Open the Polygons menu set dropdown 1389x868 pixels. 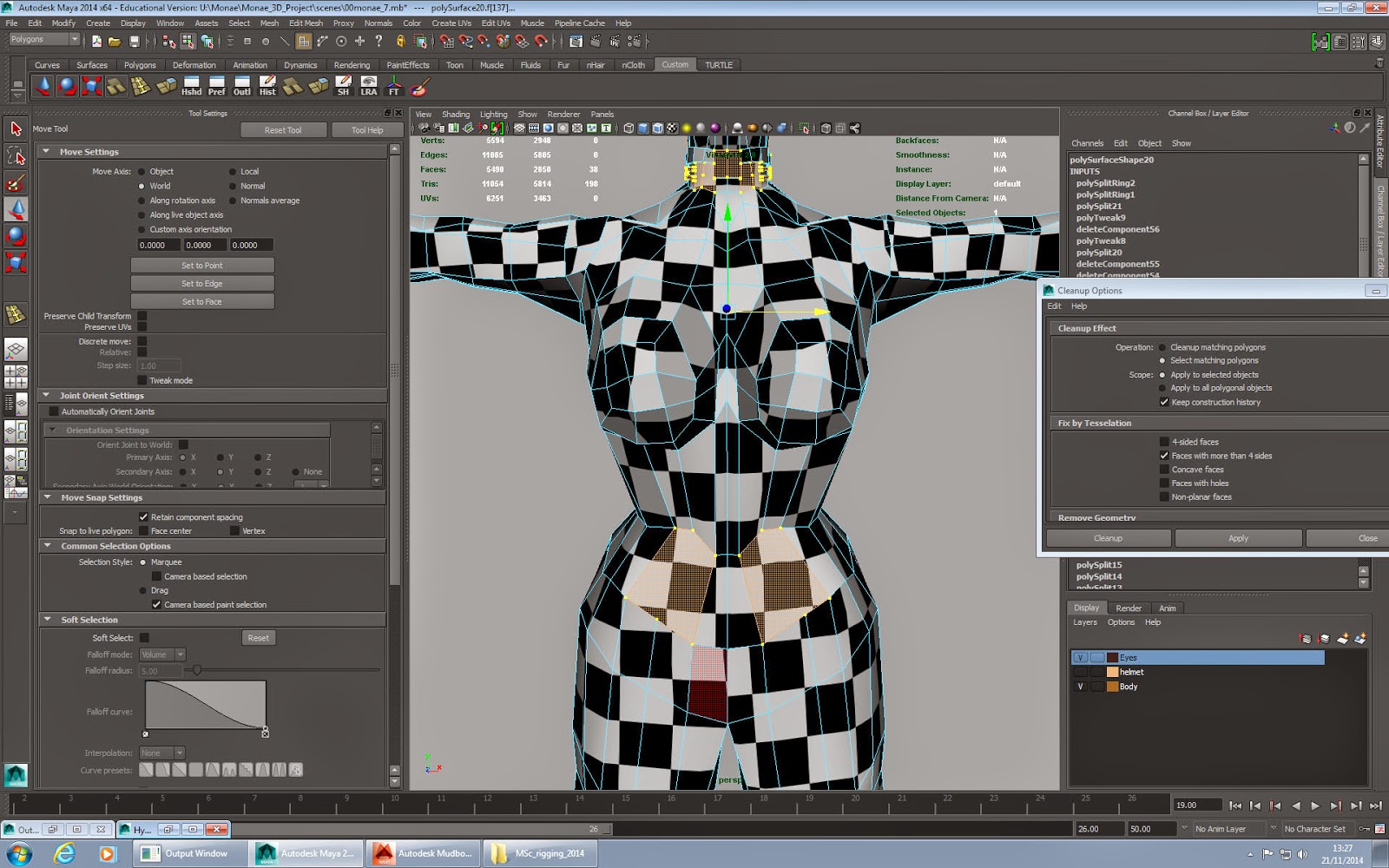click(43, 39)
